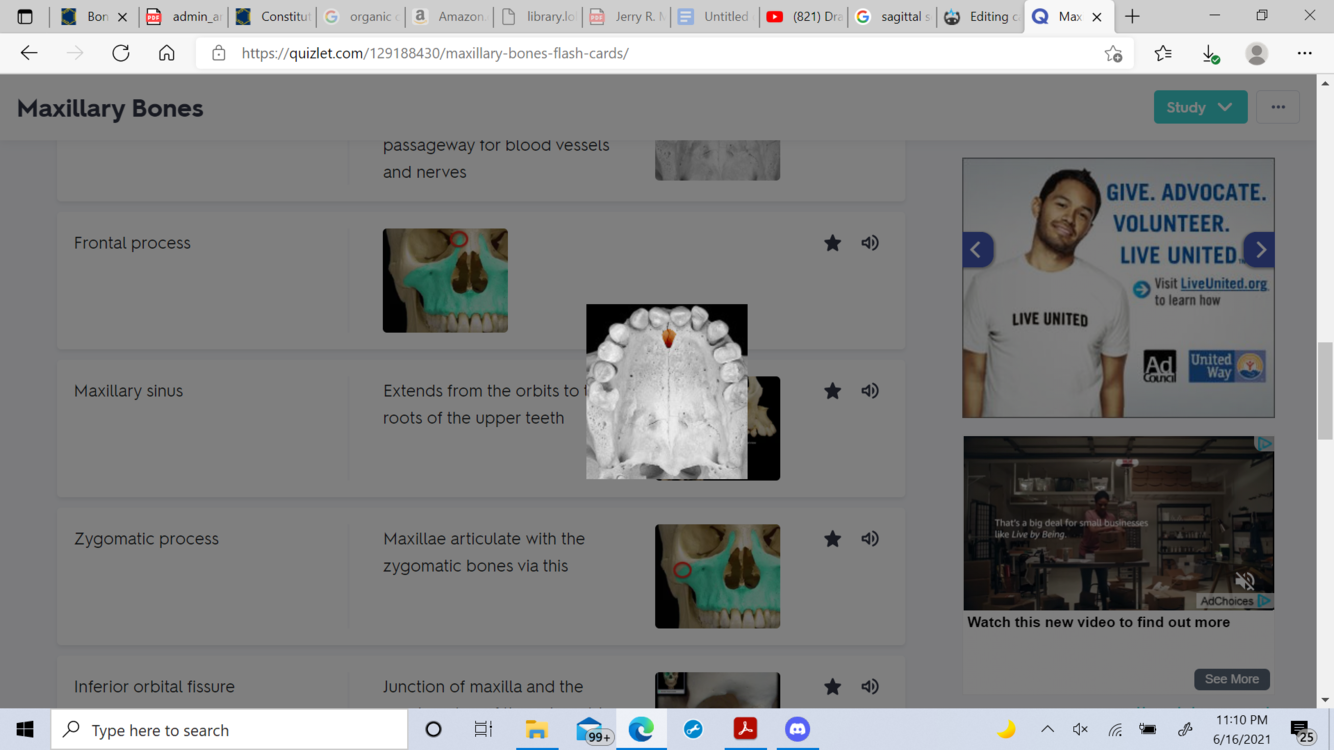Open the Study dropdown
1334x750 pixels.
tap(1200, 107)
